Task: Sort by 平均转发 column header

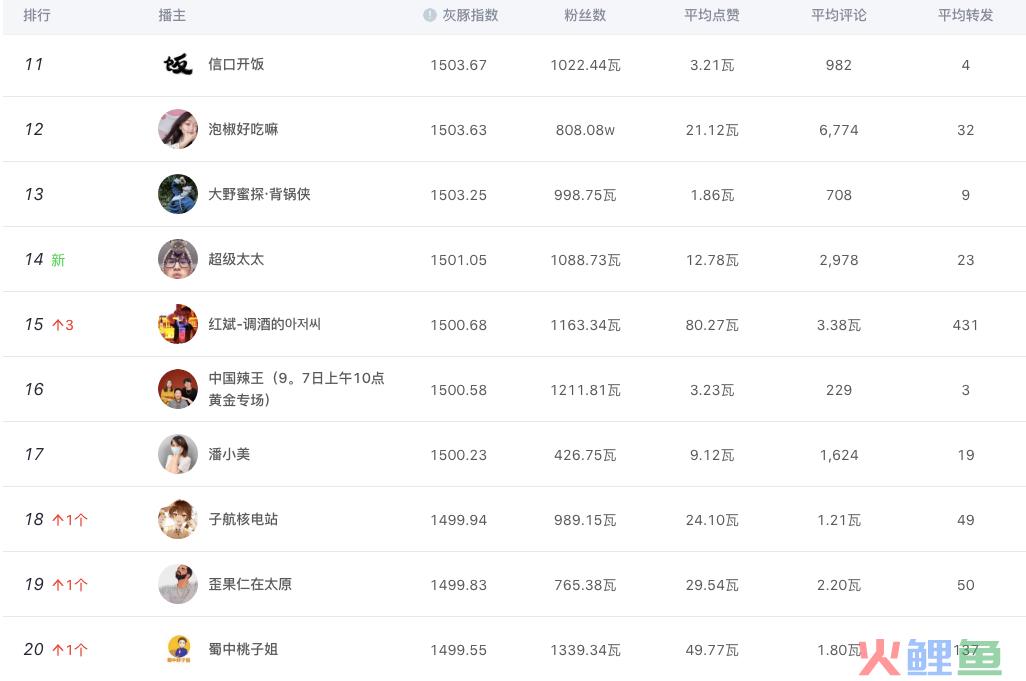Action: [966, 15]
